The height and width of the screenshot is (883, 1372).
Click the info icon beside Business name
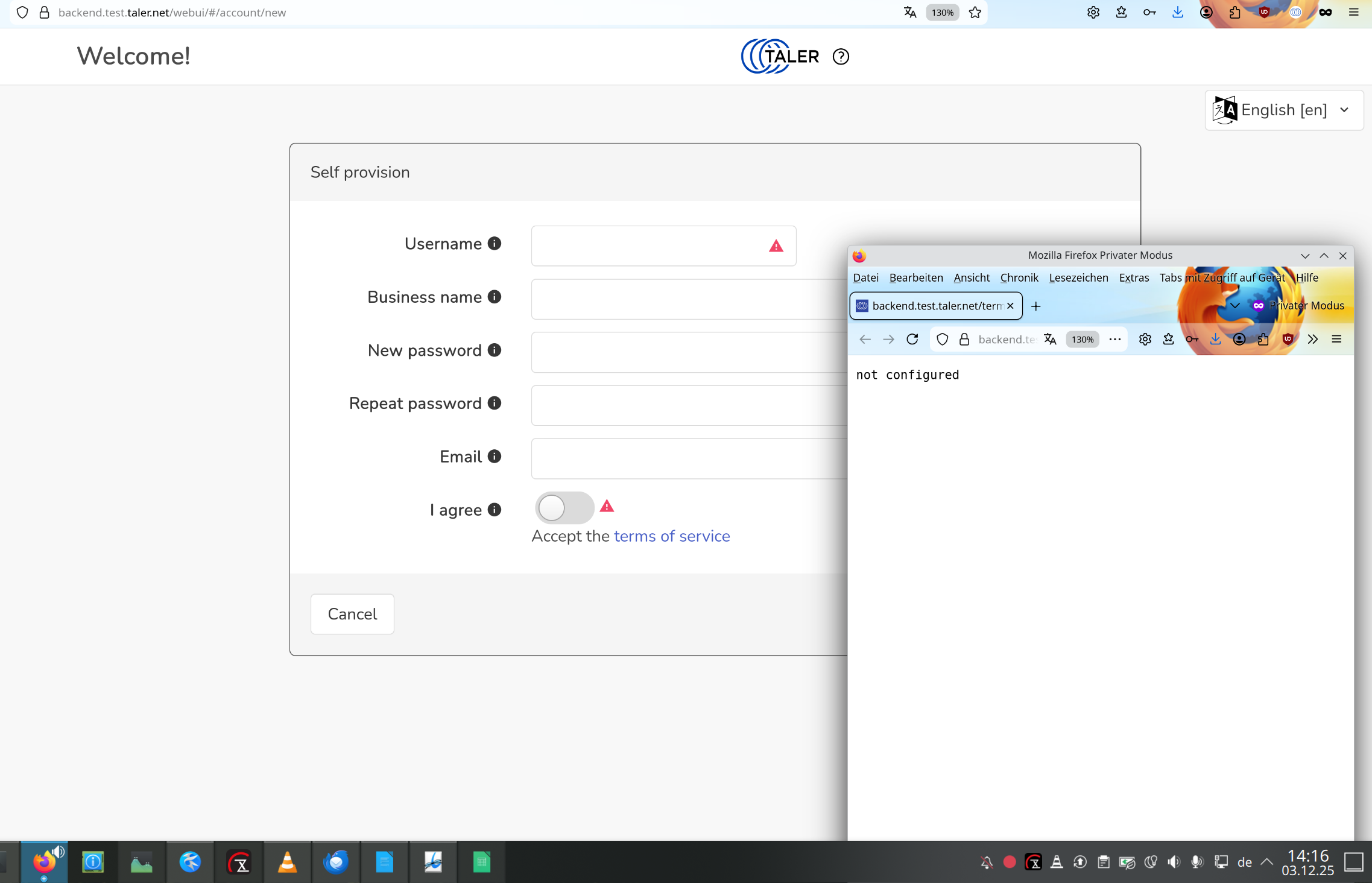pos(495,297)
